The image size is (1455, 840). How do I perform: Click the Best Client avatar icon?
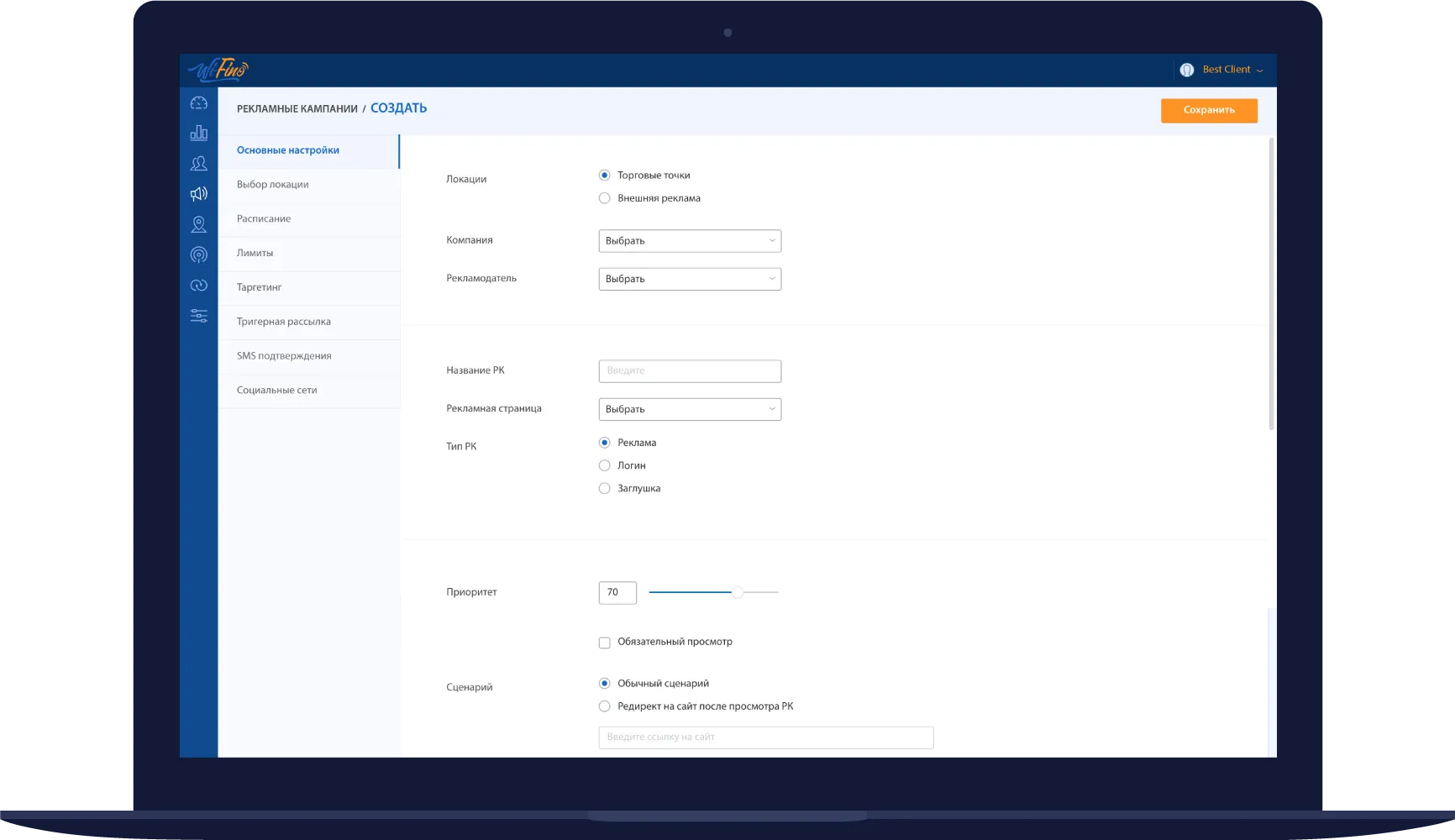pos(1187,70)
